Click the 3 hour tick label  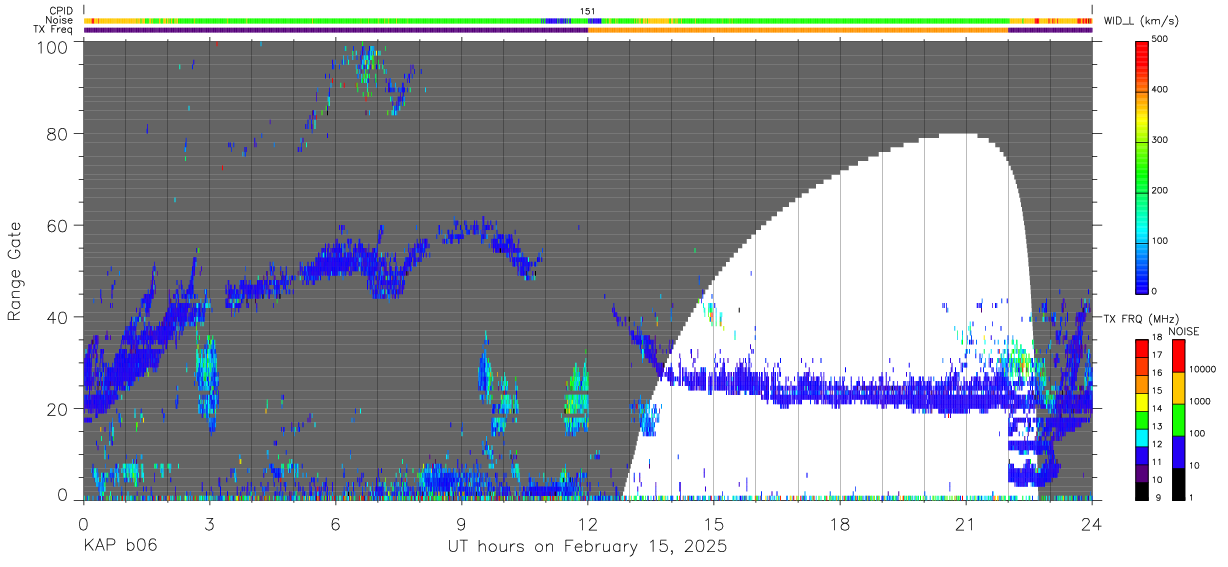[x=209, y=523]
